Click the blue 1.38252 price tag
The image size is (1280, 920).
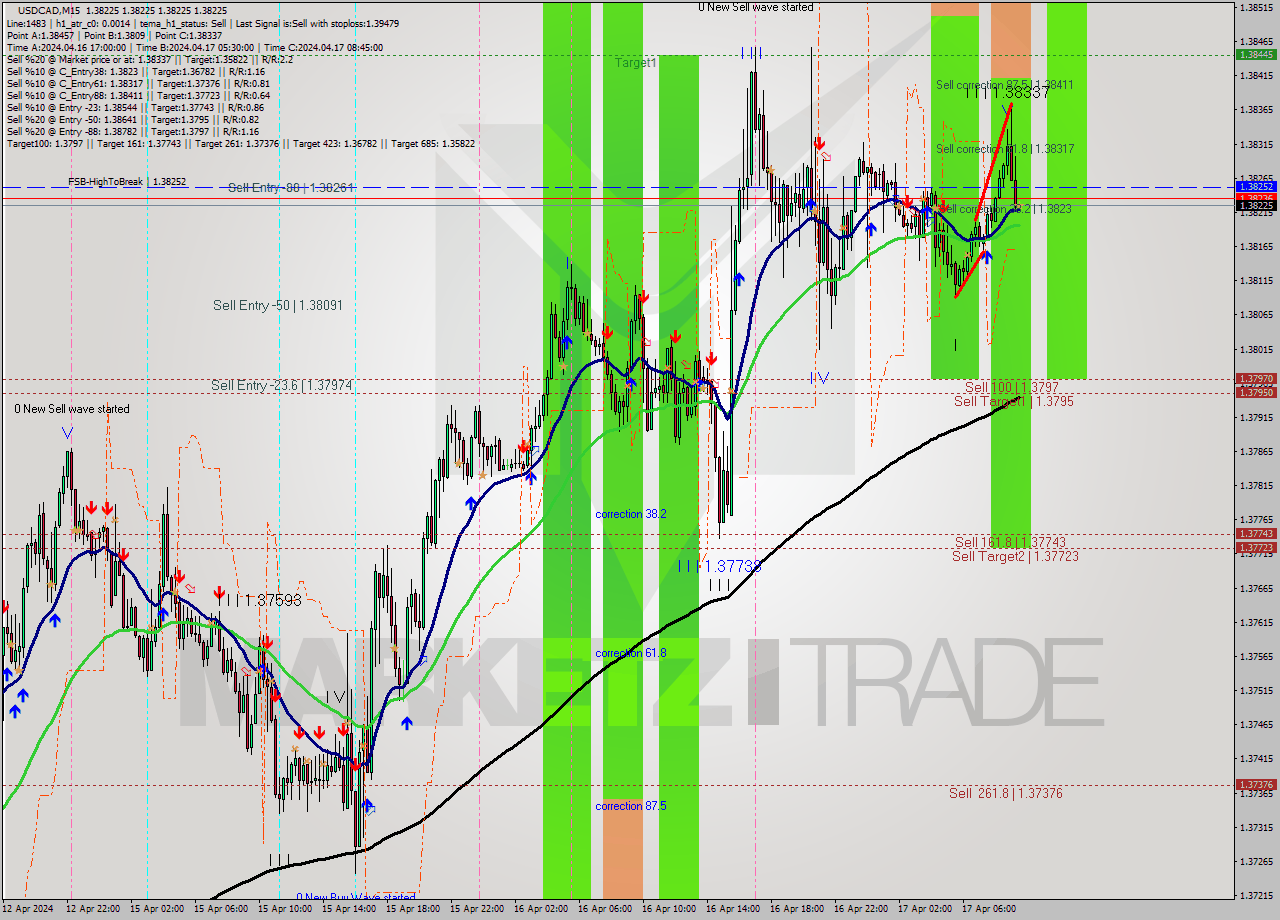click(1256, 187)
